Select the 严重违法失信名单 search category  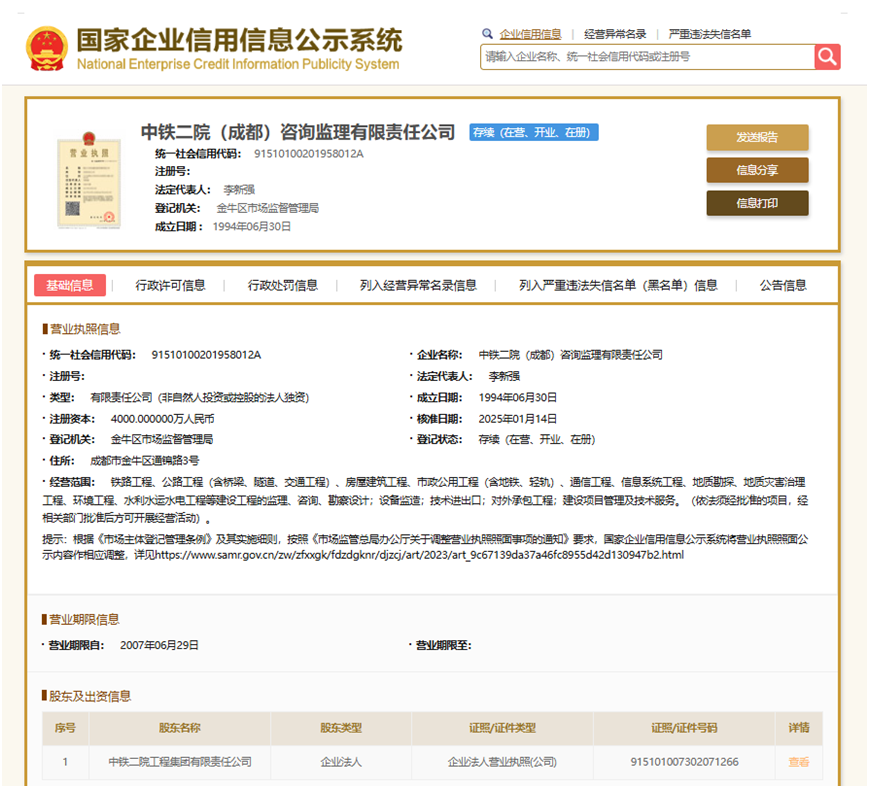pyautogui.click(x=709, y=34)
